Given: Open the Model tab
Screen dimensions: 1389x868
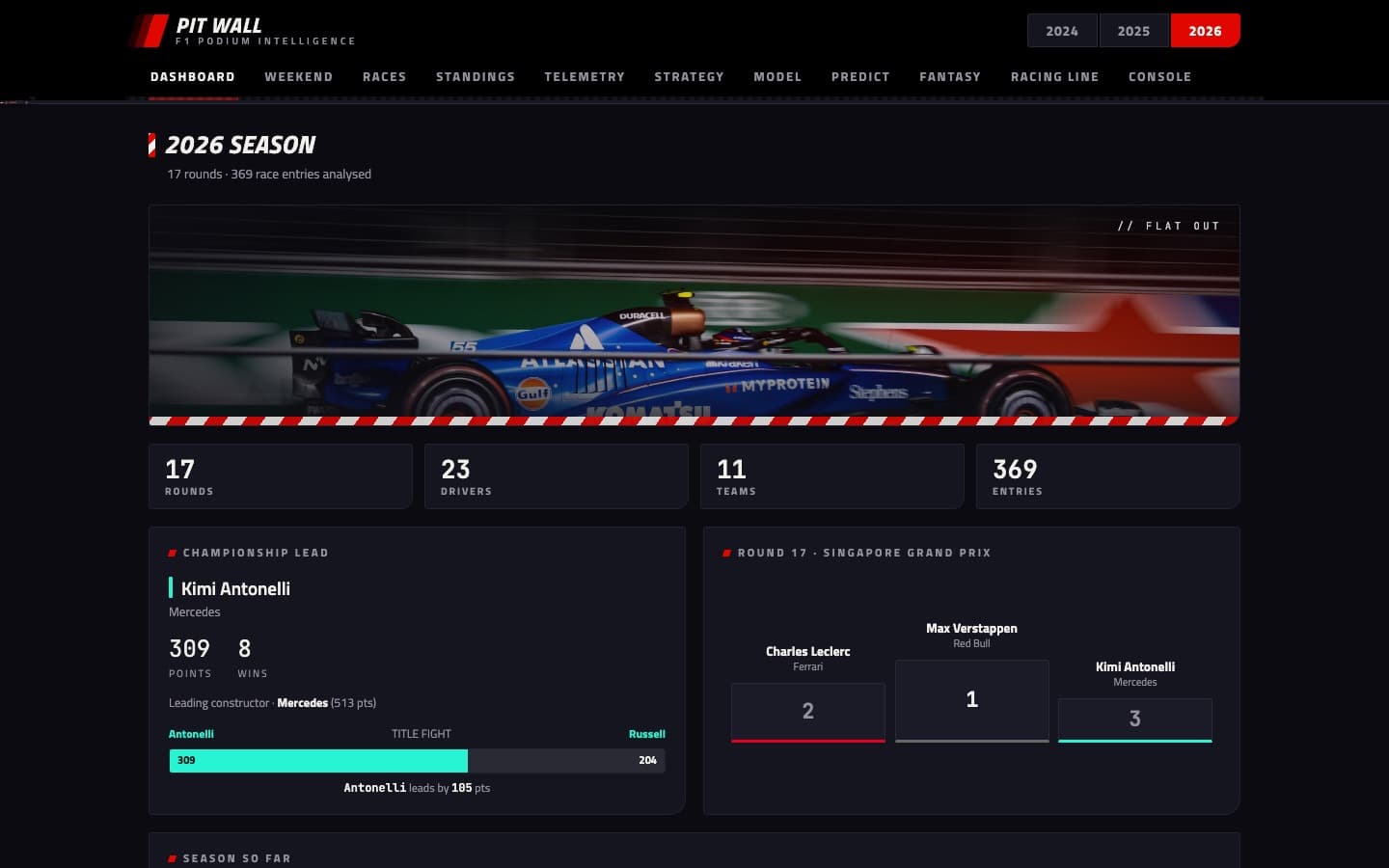Looking at the screenshot, I should coord(777,77).
